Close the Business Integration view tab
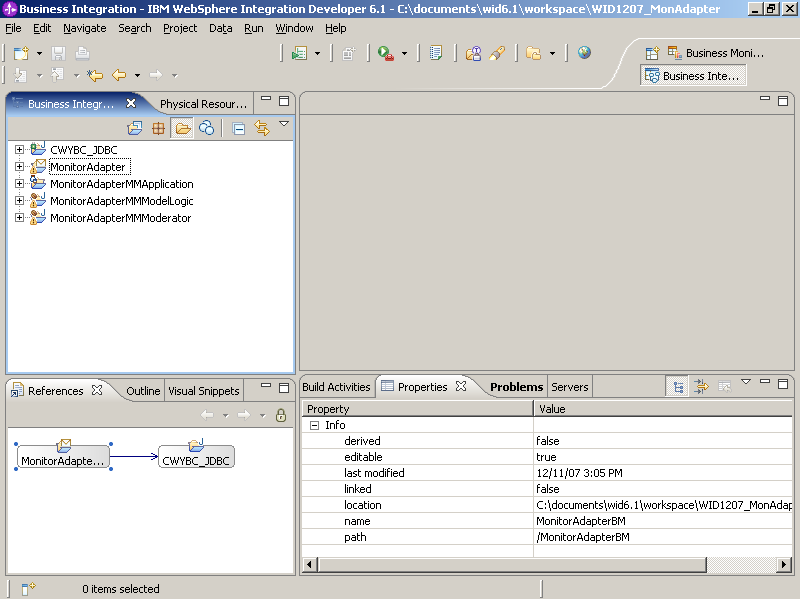This screenshot has height=600, width=800. tap(131, 104)
